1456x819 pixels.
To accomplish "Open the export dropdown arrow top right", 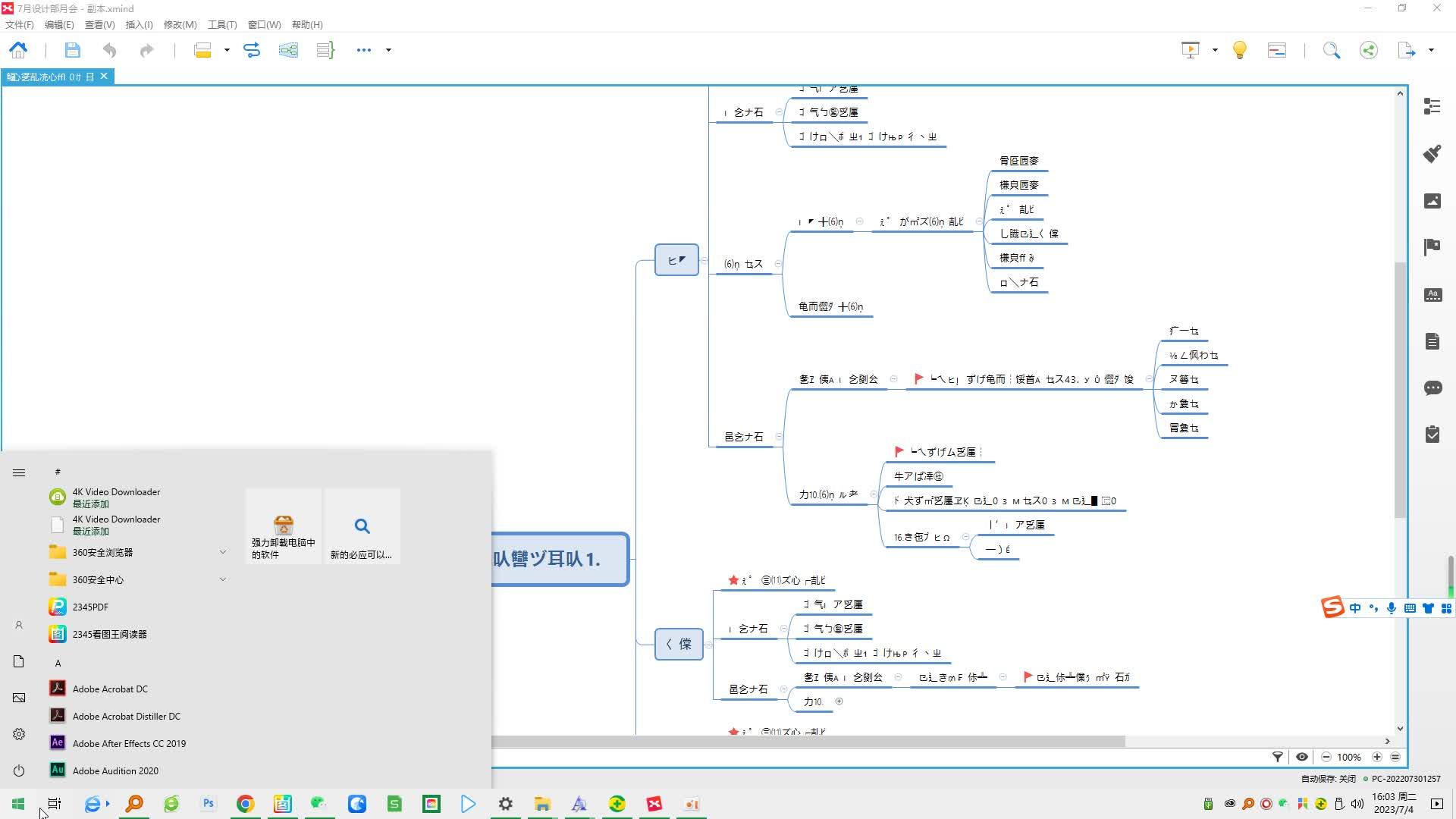I will (x=1429, y=50).
